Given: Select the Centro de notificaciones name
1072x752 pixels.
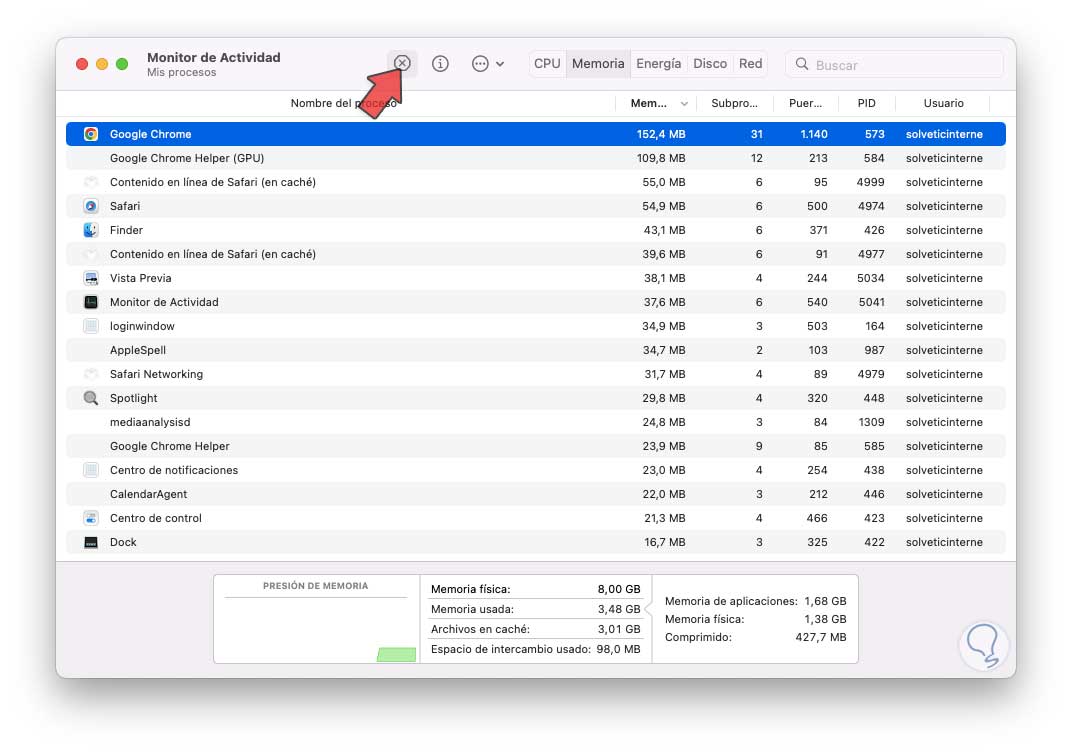Looking at the screenshot, I should click(x=174, y=470).
